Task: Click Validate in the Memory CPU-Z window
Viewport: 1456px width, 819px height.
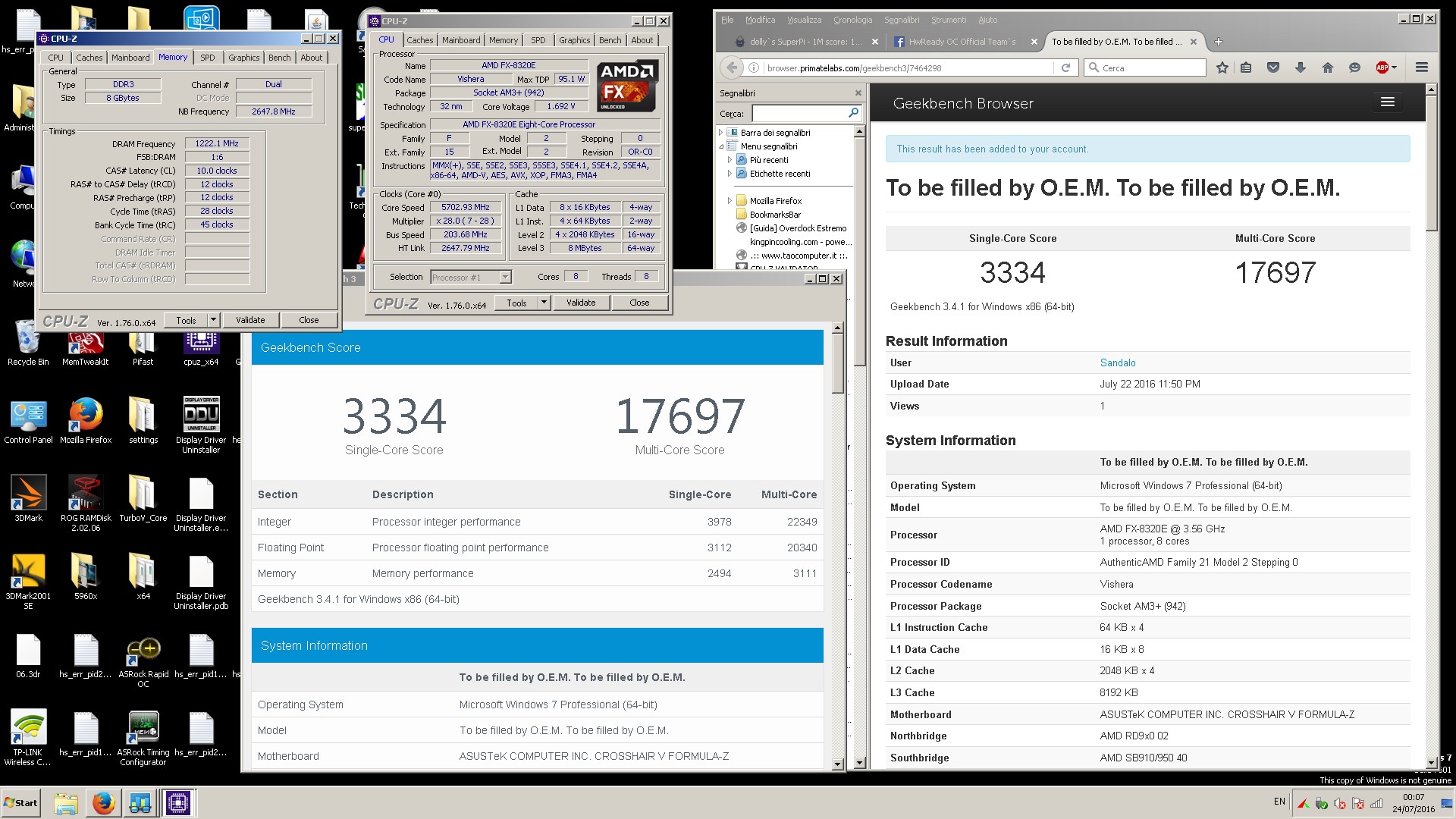Action: click(250, 320)
